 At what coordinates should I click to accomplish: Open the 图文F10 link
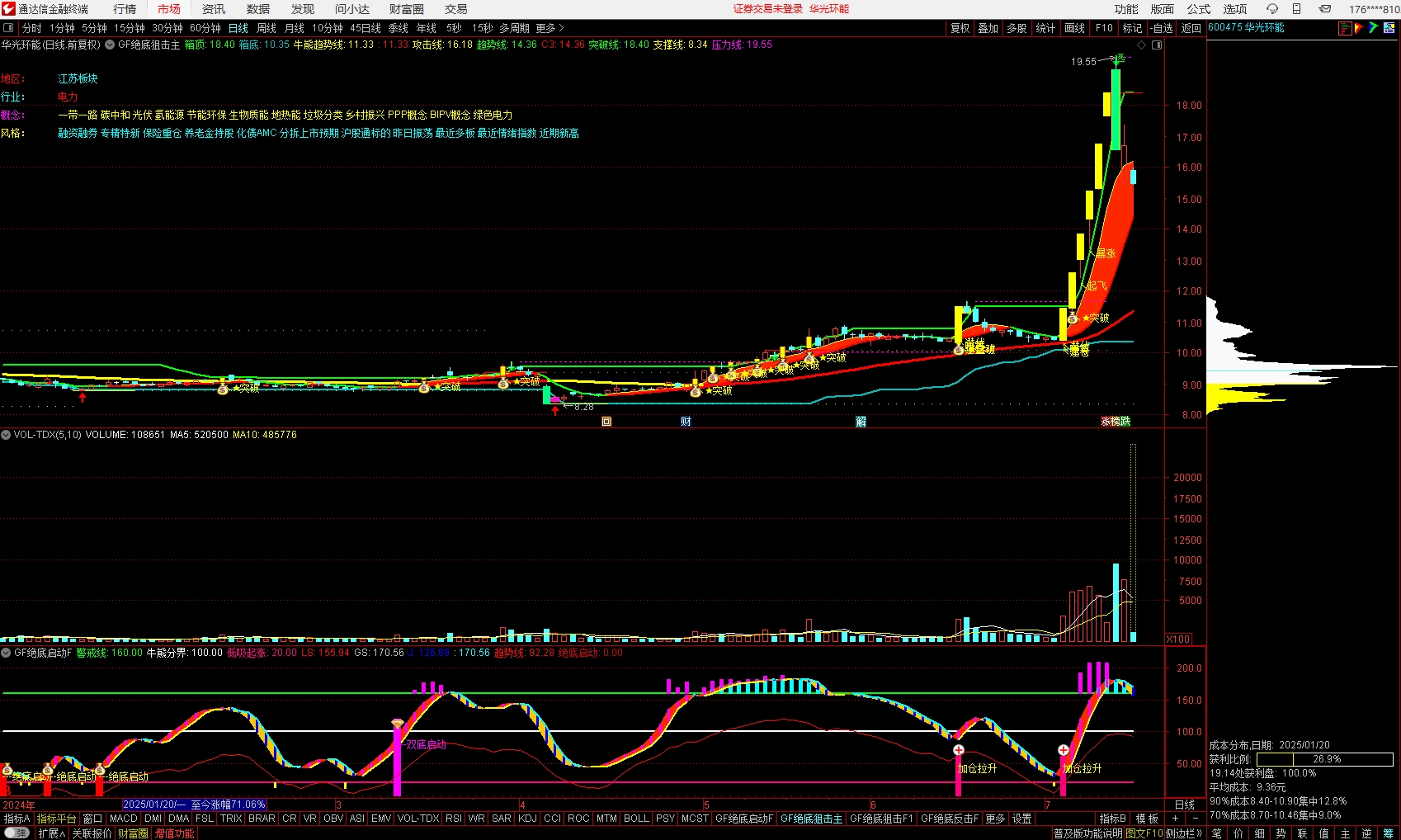click(x=1144, y=833)
